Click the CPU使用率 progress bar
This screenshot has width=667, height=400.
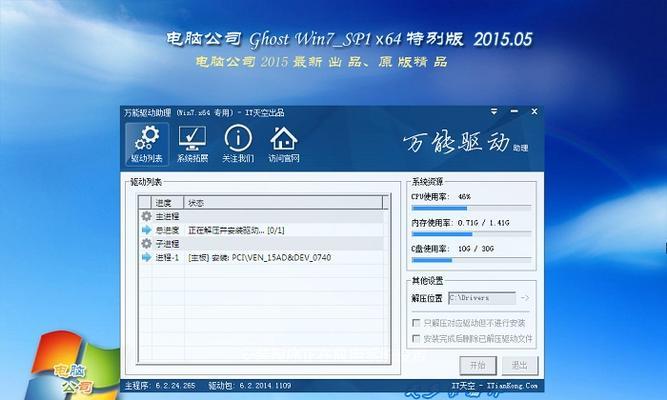point(471,208)
